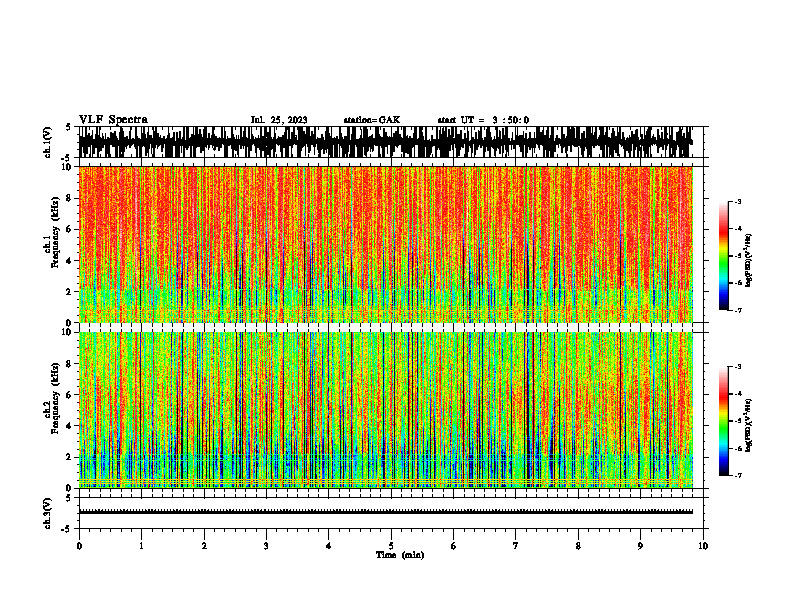Click the "6" frequency tick of ch.2 spectrogram
Screen dimensions: 792x612
[x=70, y=395]
